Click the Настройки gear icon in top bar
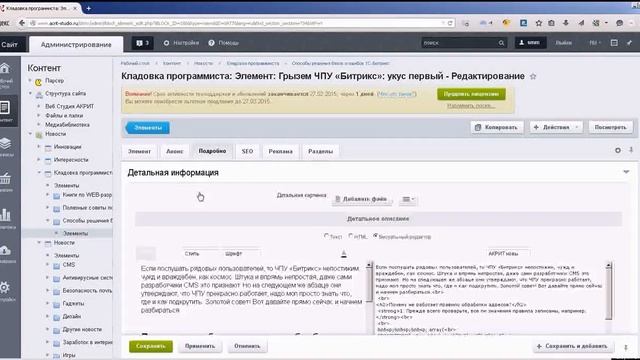The height and width of the screenshot is (360, 640). tap(166, 43)
